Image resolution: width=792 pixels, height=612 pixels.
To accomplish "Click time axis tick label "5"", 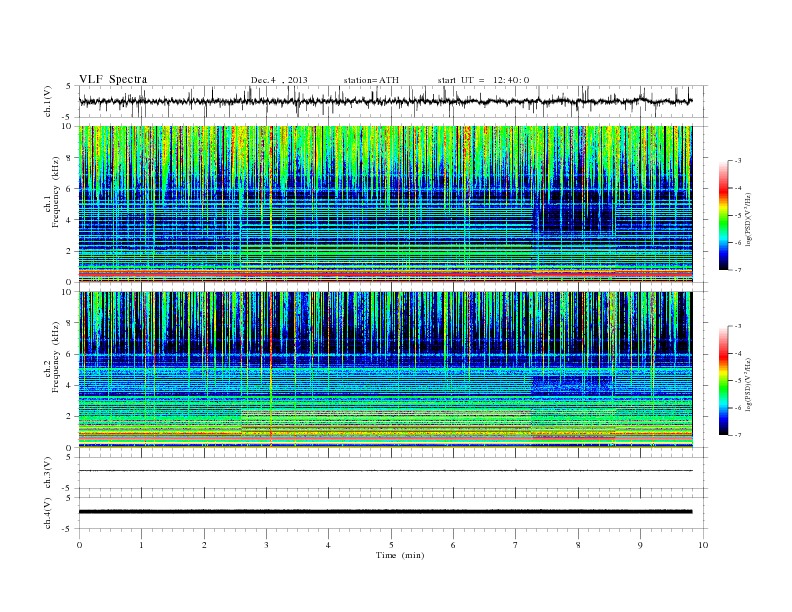I will pos(391,545).
